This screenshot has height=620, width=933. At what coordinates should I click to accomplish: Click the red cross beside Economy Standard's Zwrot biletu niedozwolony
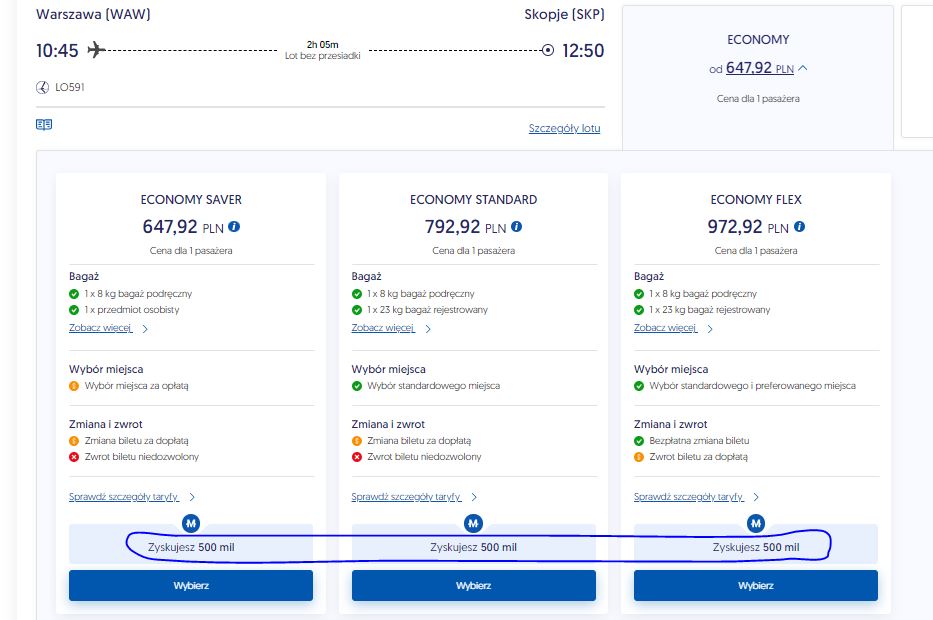click(357, 457)
